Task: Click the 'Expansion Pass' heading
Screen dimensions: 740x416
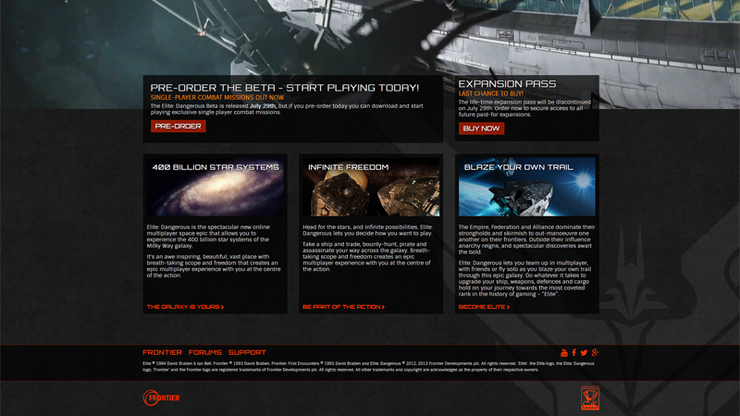Action: coord(507,84)
